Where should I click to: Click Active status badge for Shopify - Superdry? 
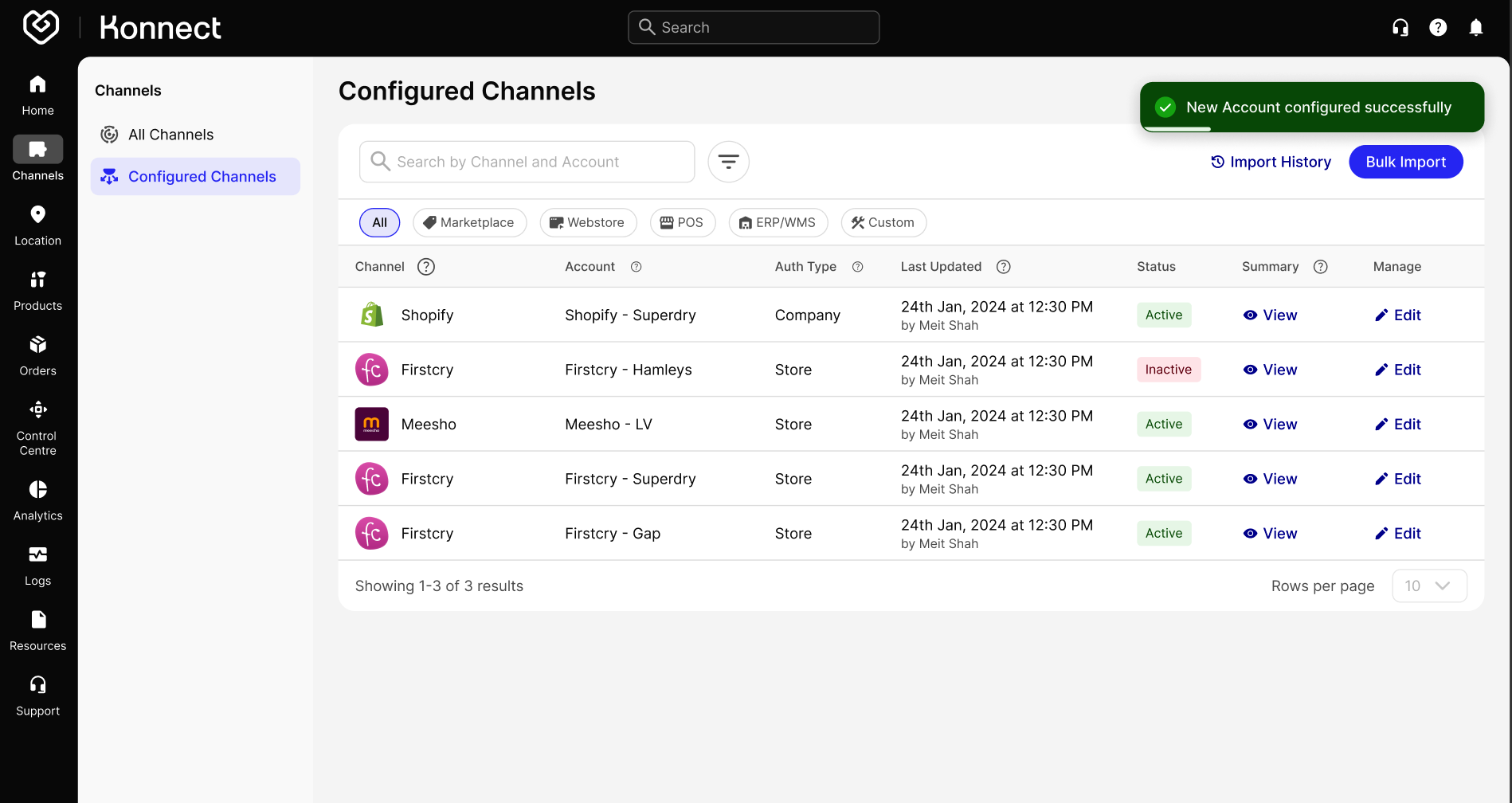point(1164,315)
